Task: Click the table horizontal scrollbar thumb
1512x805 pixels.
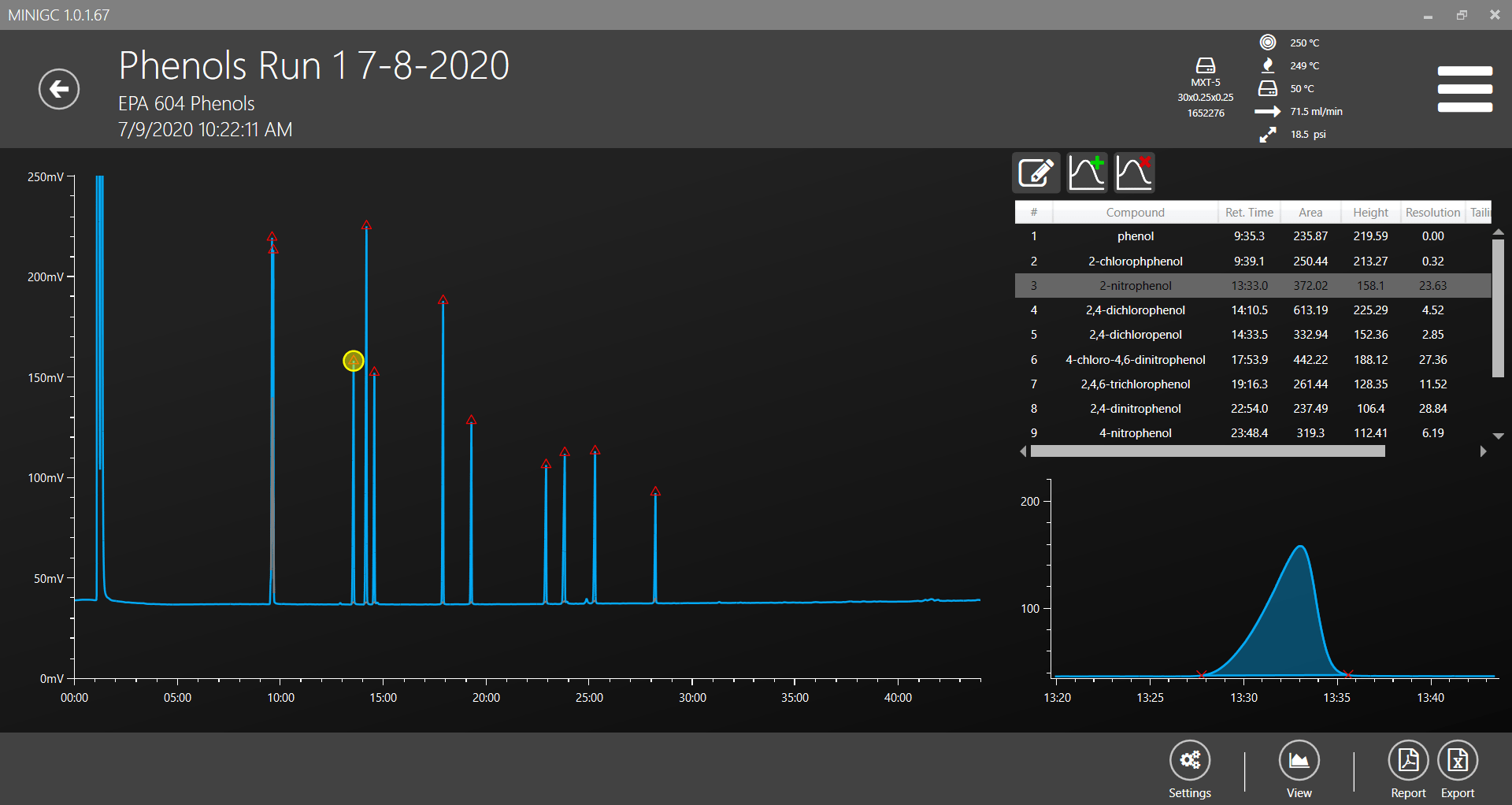Action: 1207,451
